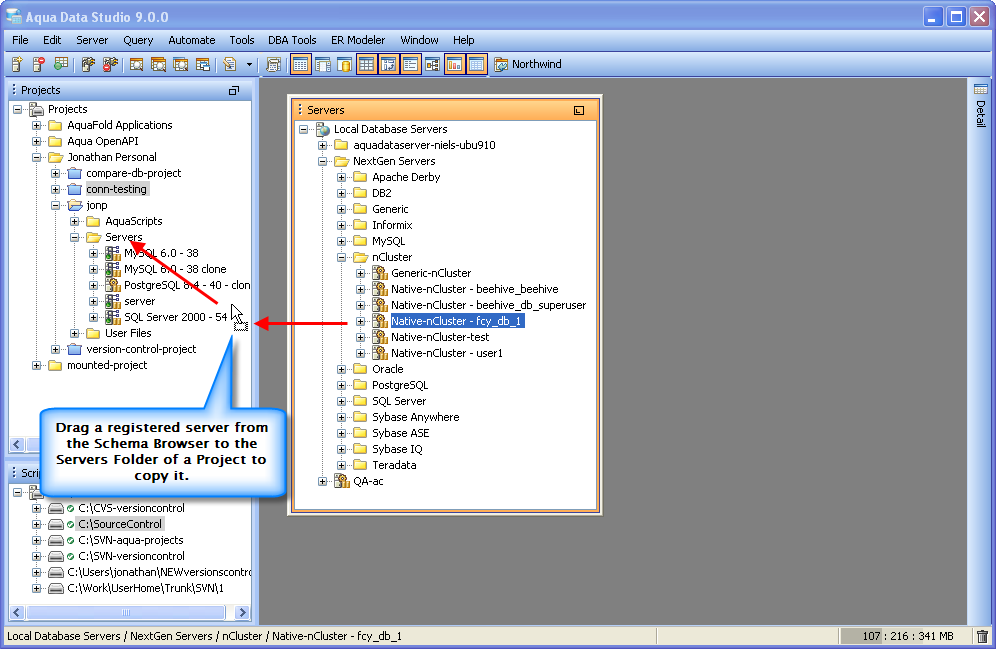Click the Disconnect plug icon with red badge
Screen dimensions: 996x649
point(111,64)
